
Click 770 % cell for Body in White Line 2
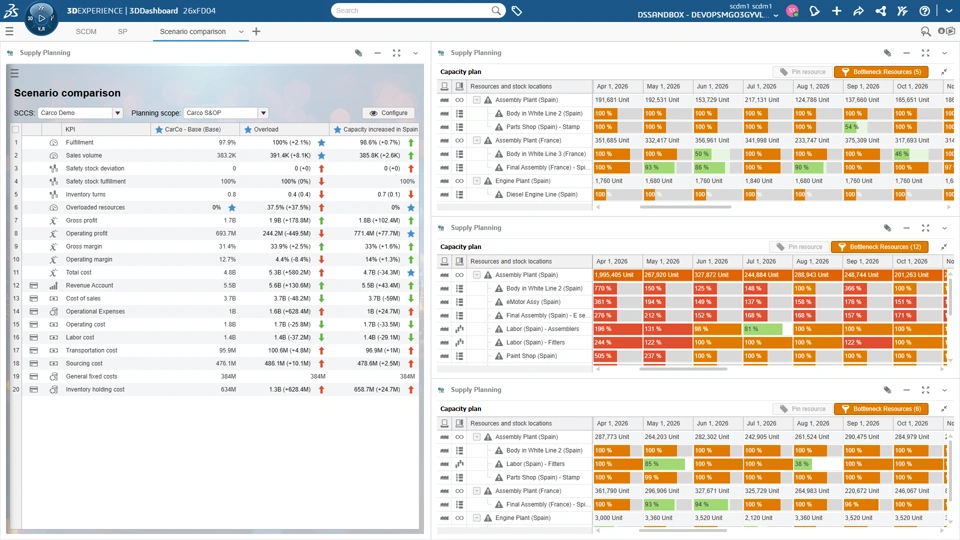click(x=618, y=288)
